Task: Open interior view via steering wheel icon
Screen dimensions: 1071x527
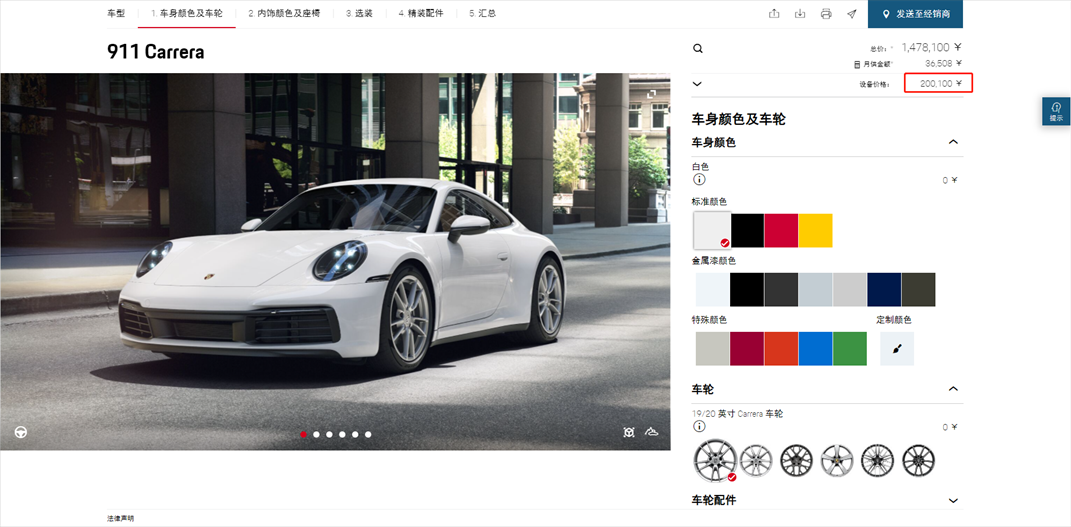Action: point(20,432)
